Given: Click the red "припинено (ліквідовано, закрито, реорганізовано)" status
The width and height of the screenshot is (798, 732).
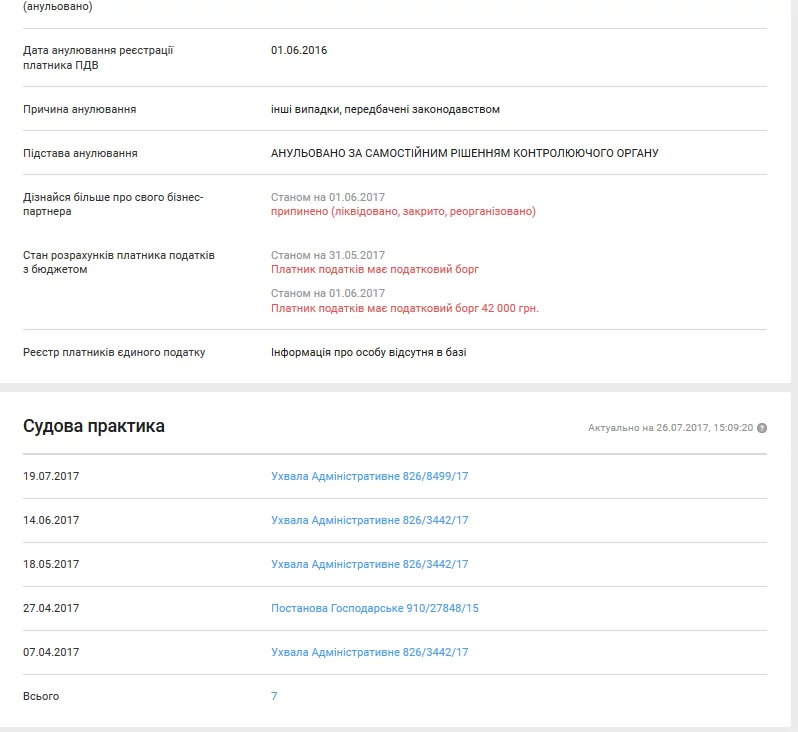Looking at the screenshot, I should 403,212.
